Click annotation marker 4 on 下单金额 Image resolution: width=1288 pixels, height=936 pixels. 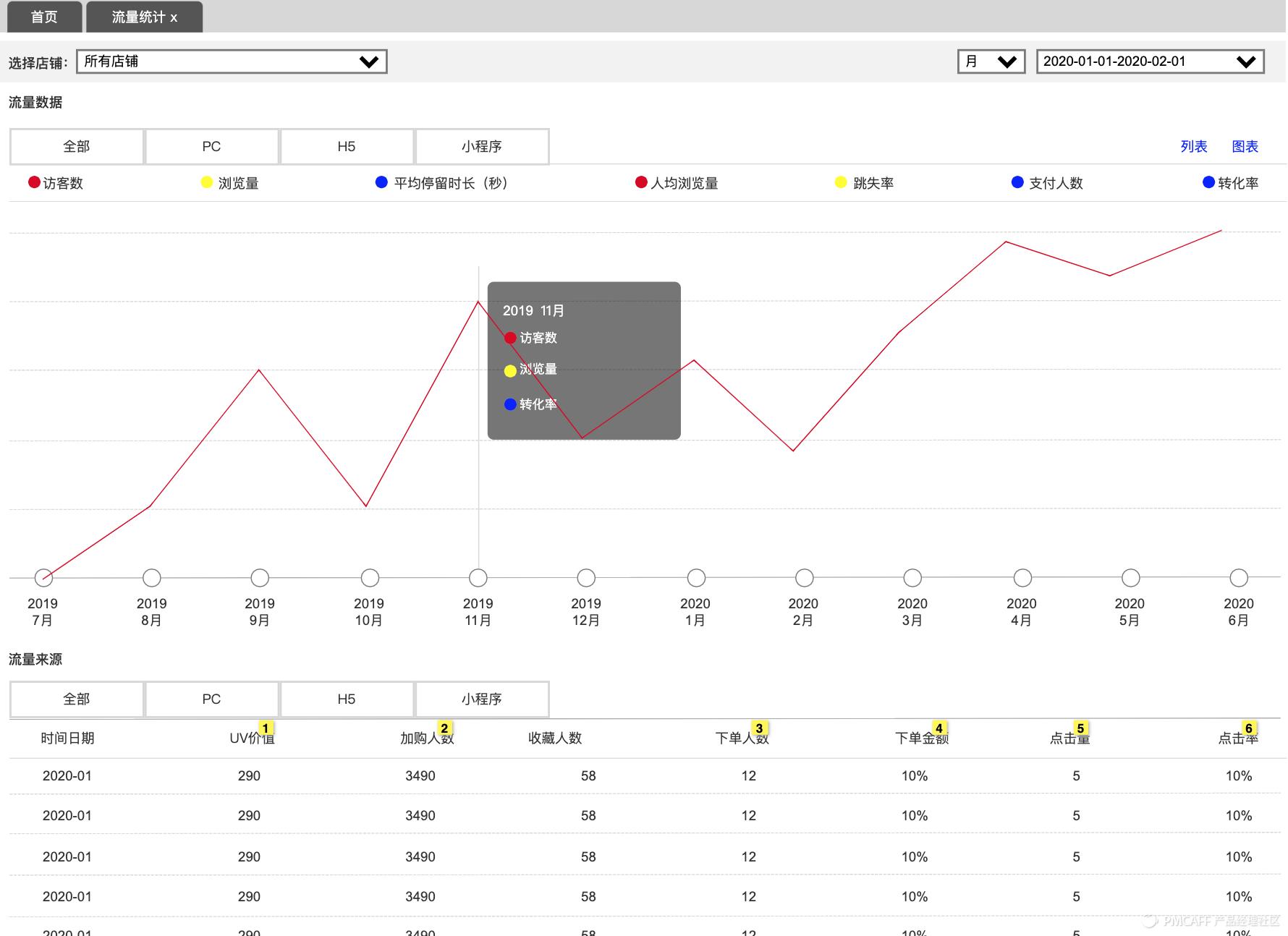[x=939, y=728]
